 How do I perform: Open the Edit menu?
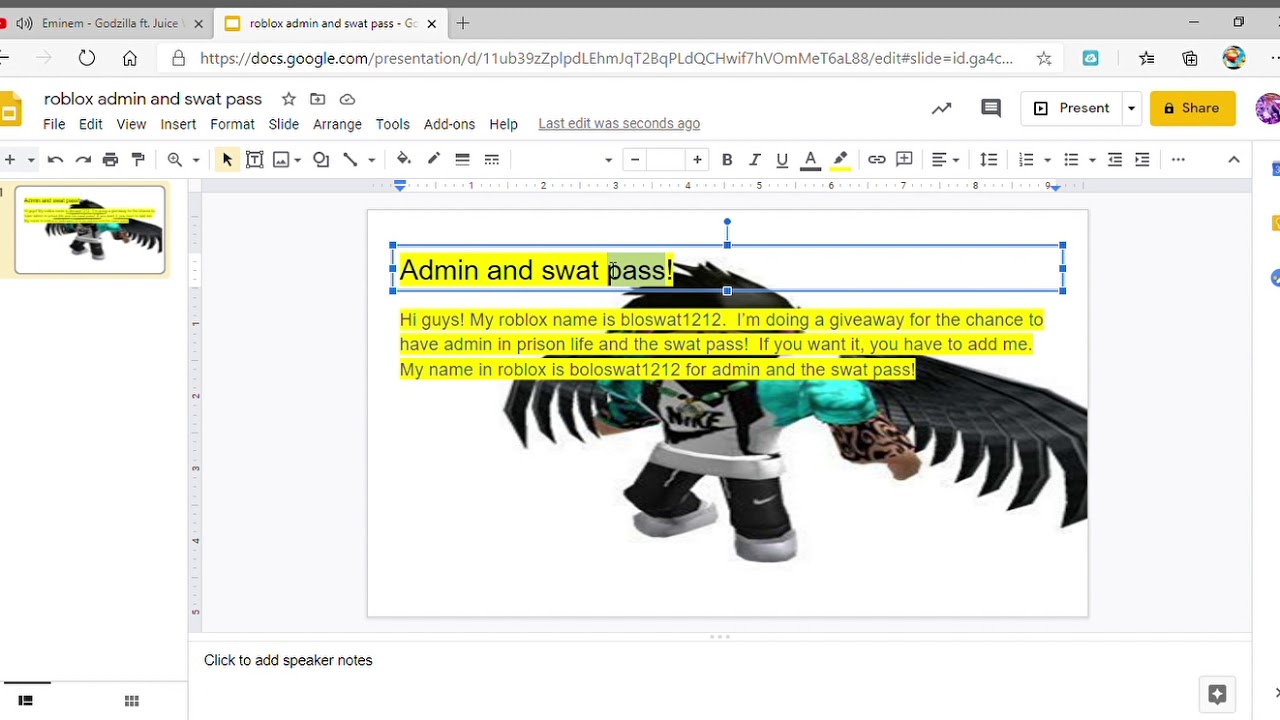pos(91,124)
